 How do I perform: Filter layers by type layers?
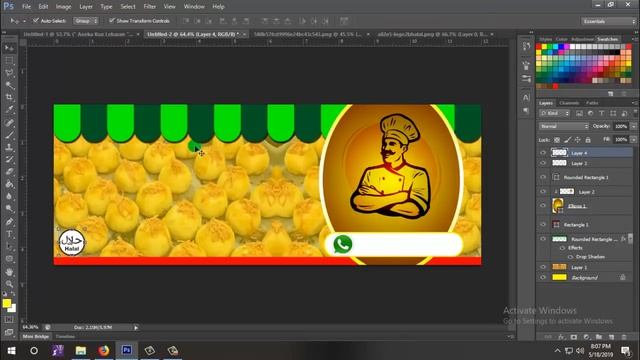[601, 113]
